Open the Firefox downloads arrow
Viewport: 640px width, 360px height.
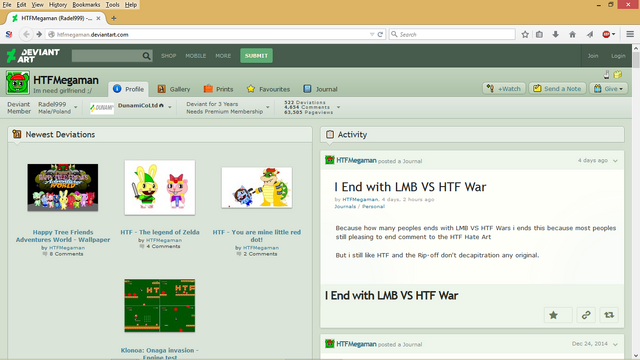point(556,35)
